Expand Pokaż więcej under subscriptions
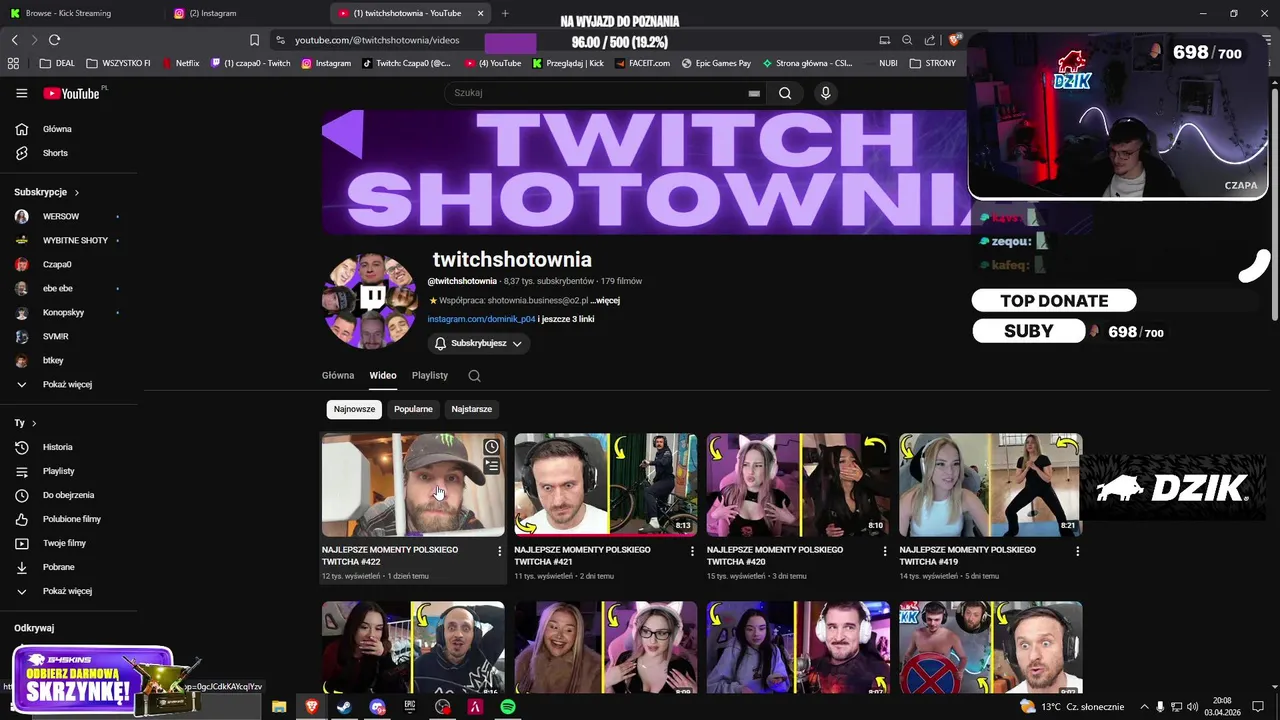This screenshot has width=1280, height=720. pyautogui.click(x=67, y=384)
